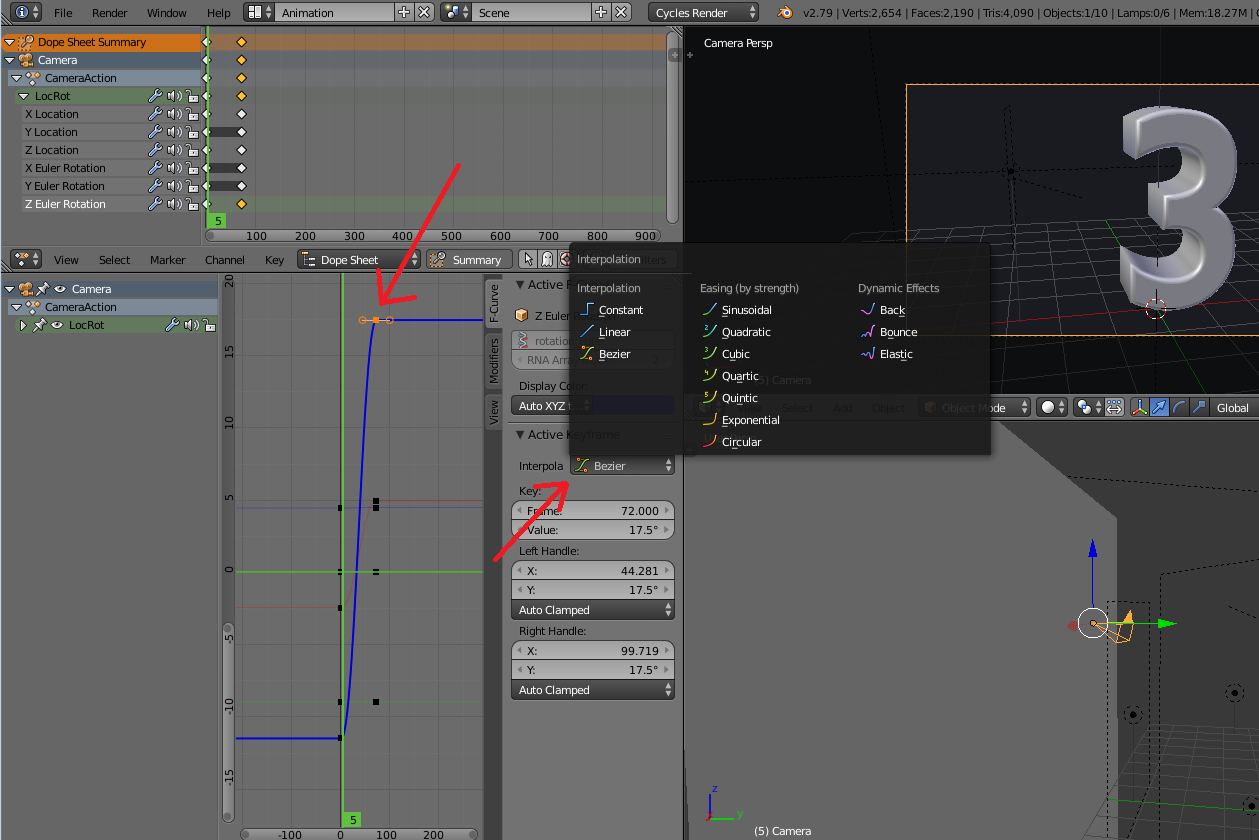The image size is (1259, 840).
Task: Click the dope sheet horizontal scrollbar
Action: [435, 236]
